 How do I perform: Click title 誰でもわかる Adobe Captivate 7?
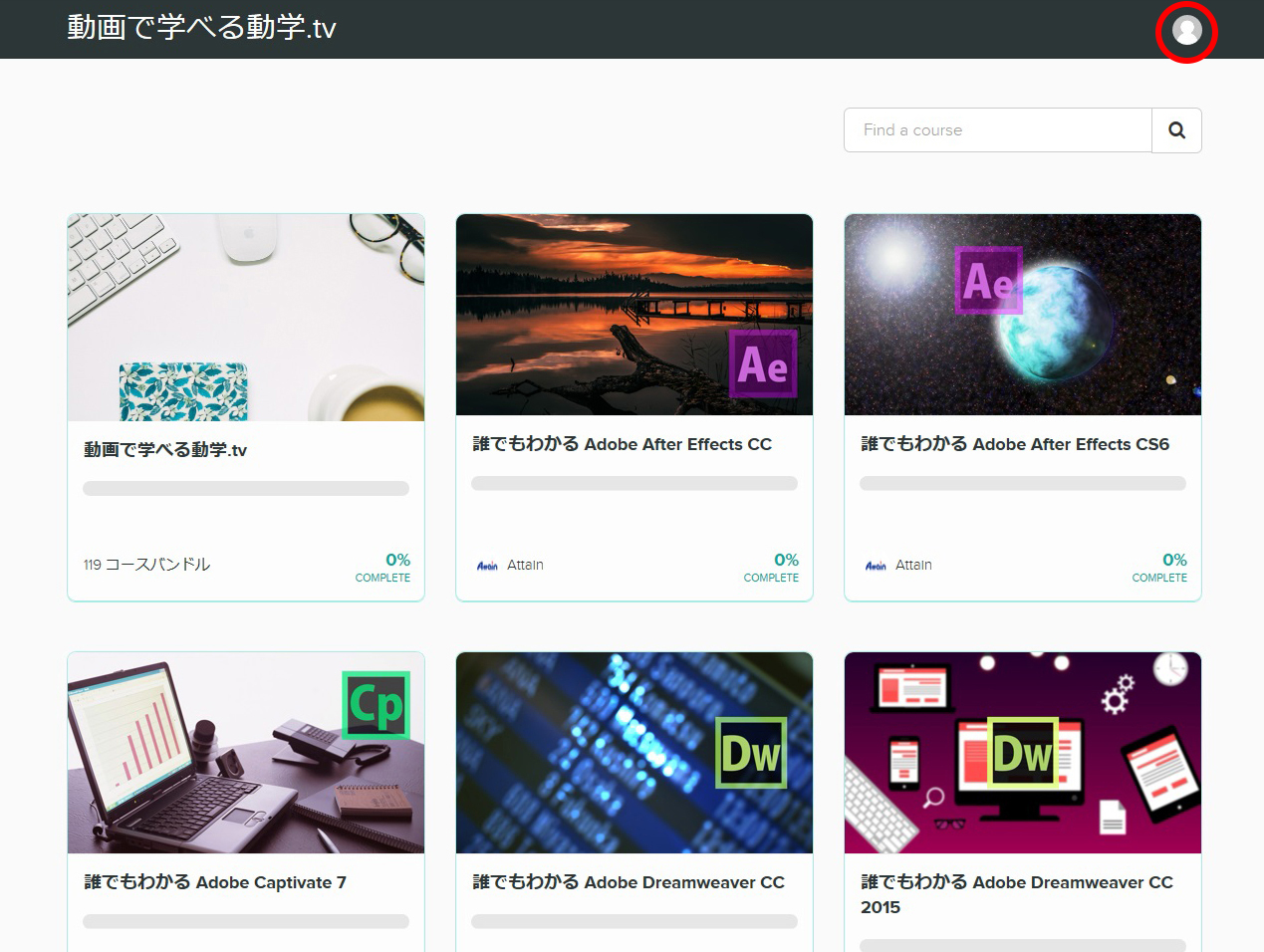(x=215, y=882)
